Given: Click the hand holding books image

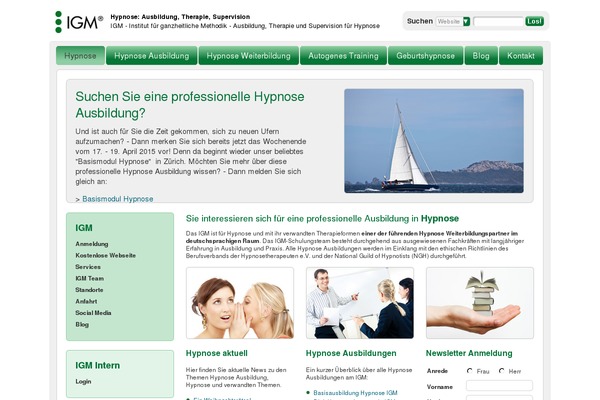Looking at the screenshot, I should coord(480,303).
